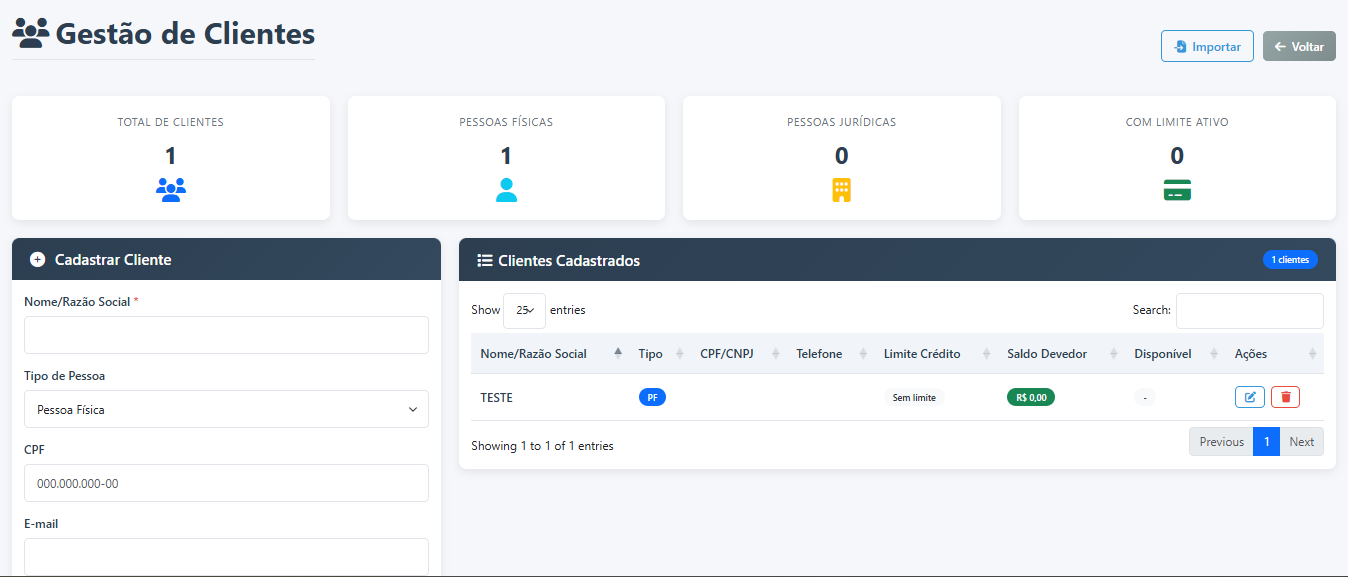Screen dimensions: 1348x577
Task: Go to the Next page
Action: coord(1301,442)
